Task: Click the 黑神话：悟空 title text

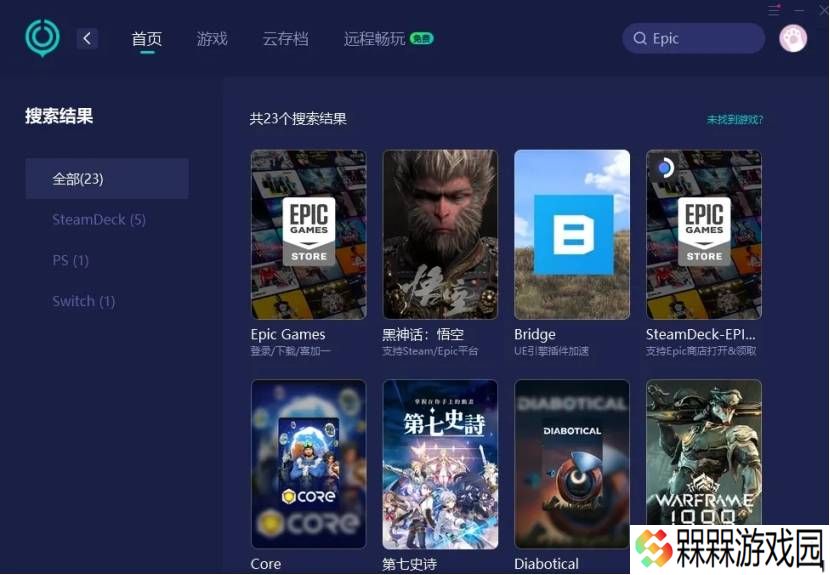Action: click(x=423, y=335)
